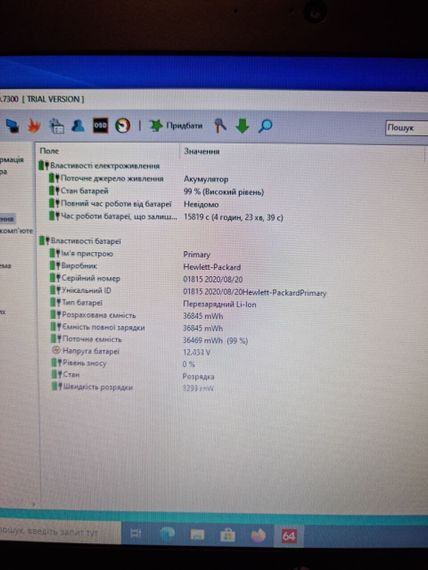The height and width of the screenshot is (570, 428).
Task: Open Task View on the taskbar
Action: (x=136, y=533)
